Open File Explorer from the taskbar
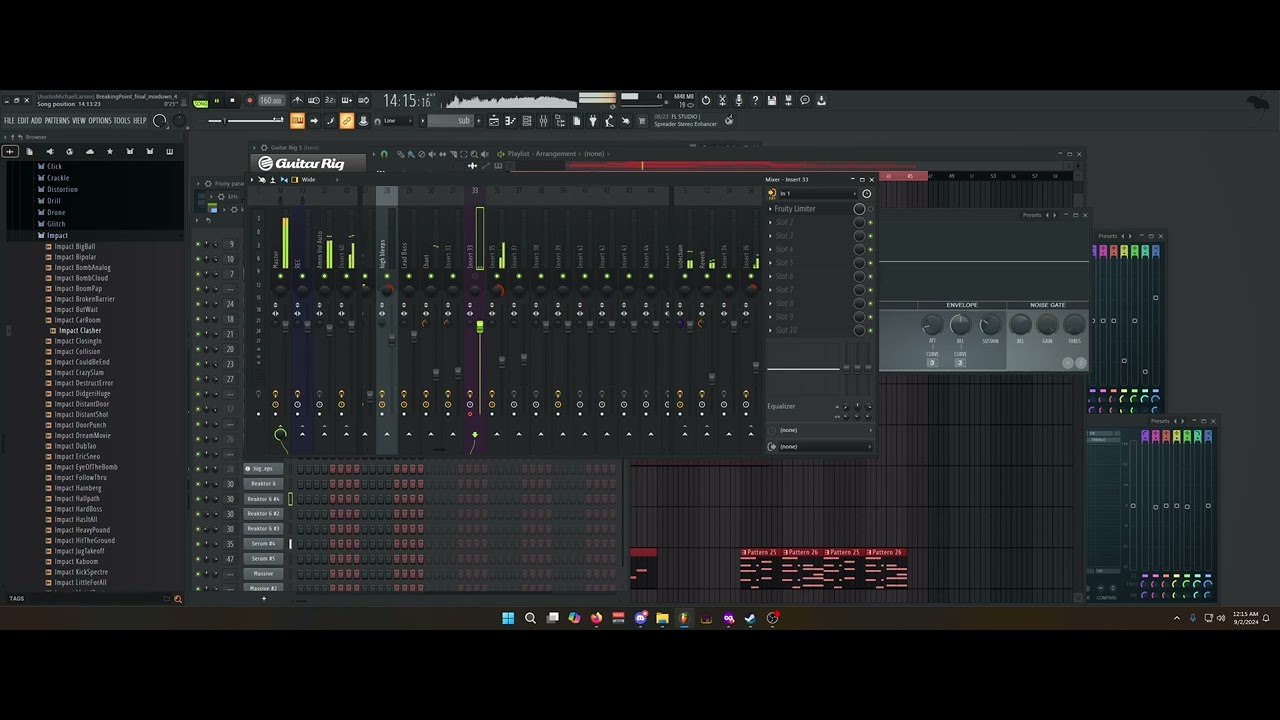Viewport: 1280px width, 720px height. click(x=662, y=618)
